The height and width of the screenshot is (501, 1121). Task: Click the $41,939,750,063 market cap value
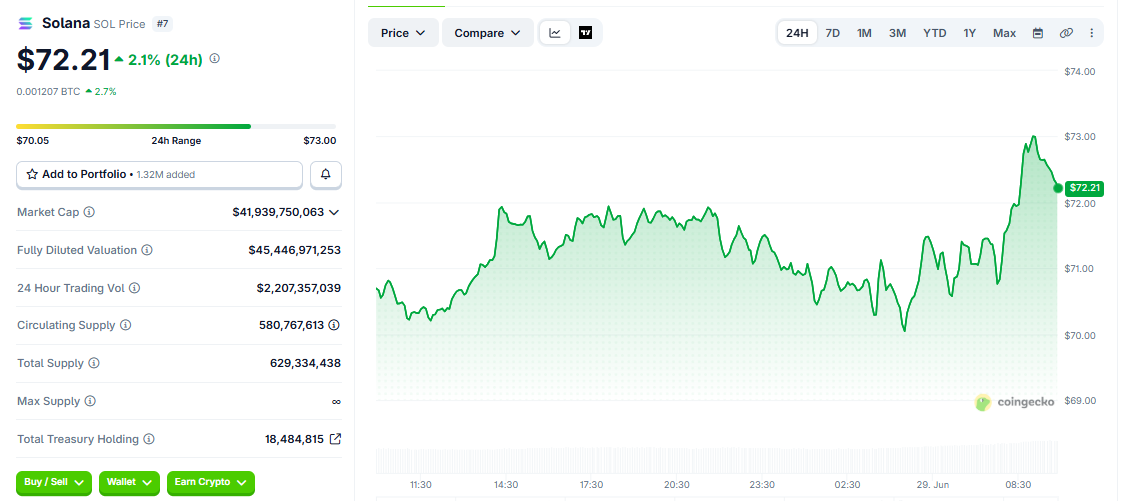click(278, 212)
